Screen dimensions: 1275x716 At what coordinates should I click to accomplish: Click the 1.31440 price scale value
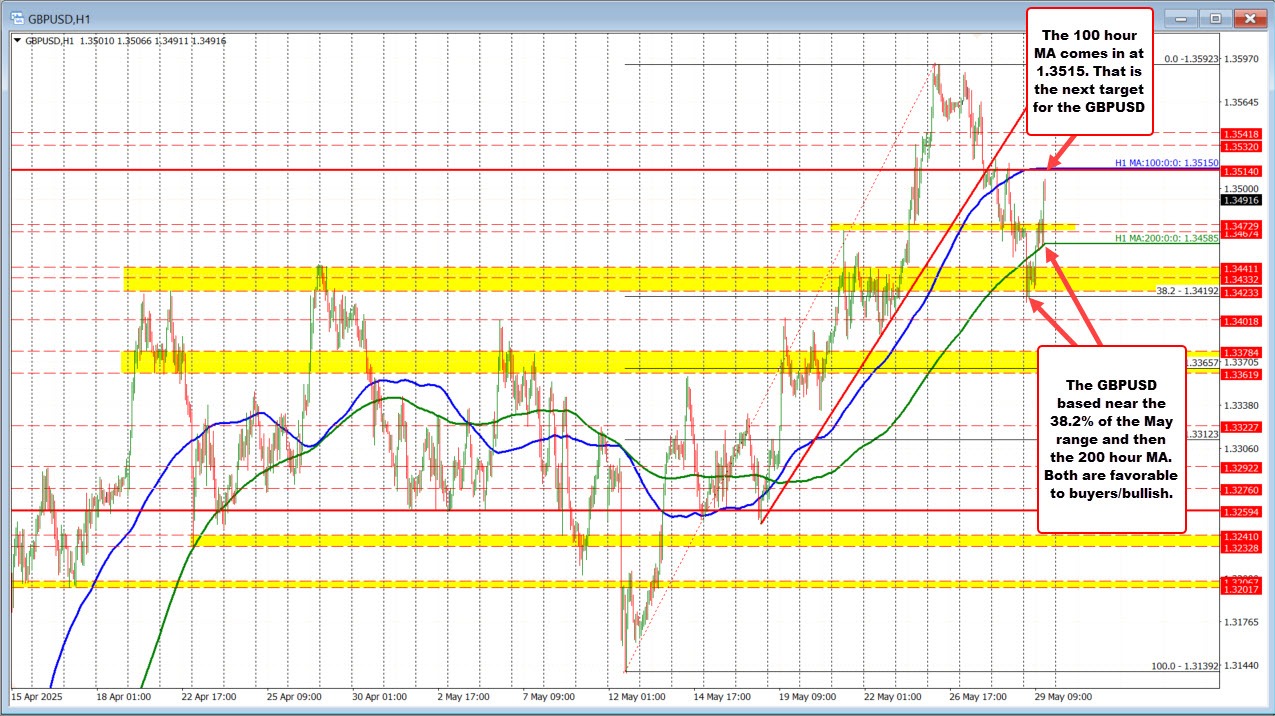coord(1242,665)
